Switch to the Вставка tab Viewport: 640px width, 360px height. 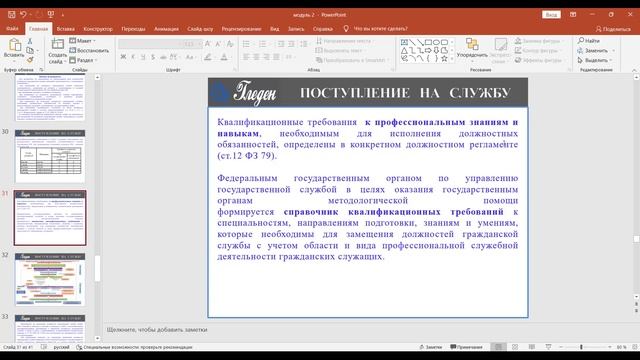point(65,29)
